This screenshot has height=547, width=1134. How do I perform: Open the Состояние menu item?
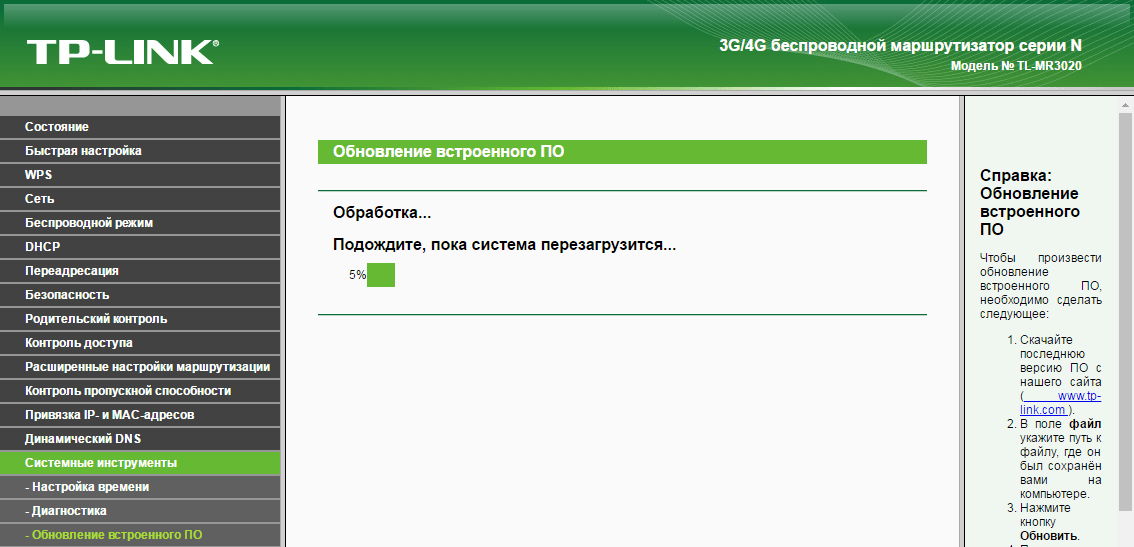point(57,127)
